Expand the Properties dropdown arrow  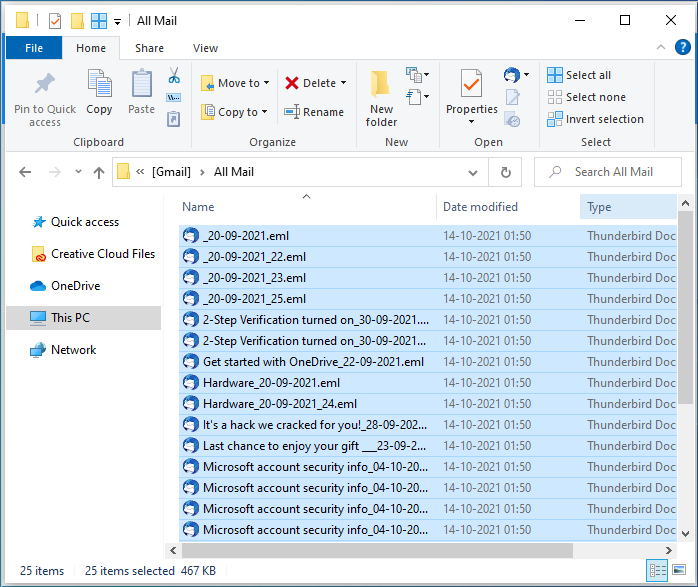(471, 122)
